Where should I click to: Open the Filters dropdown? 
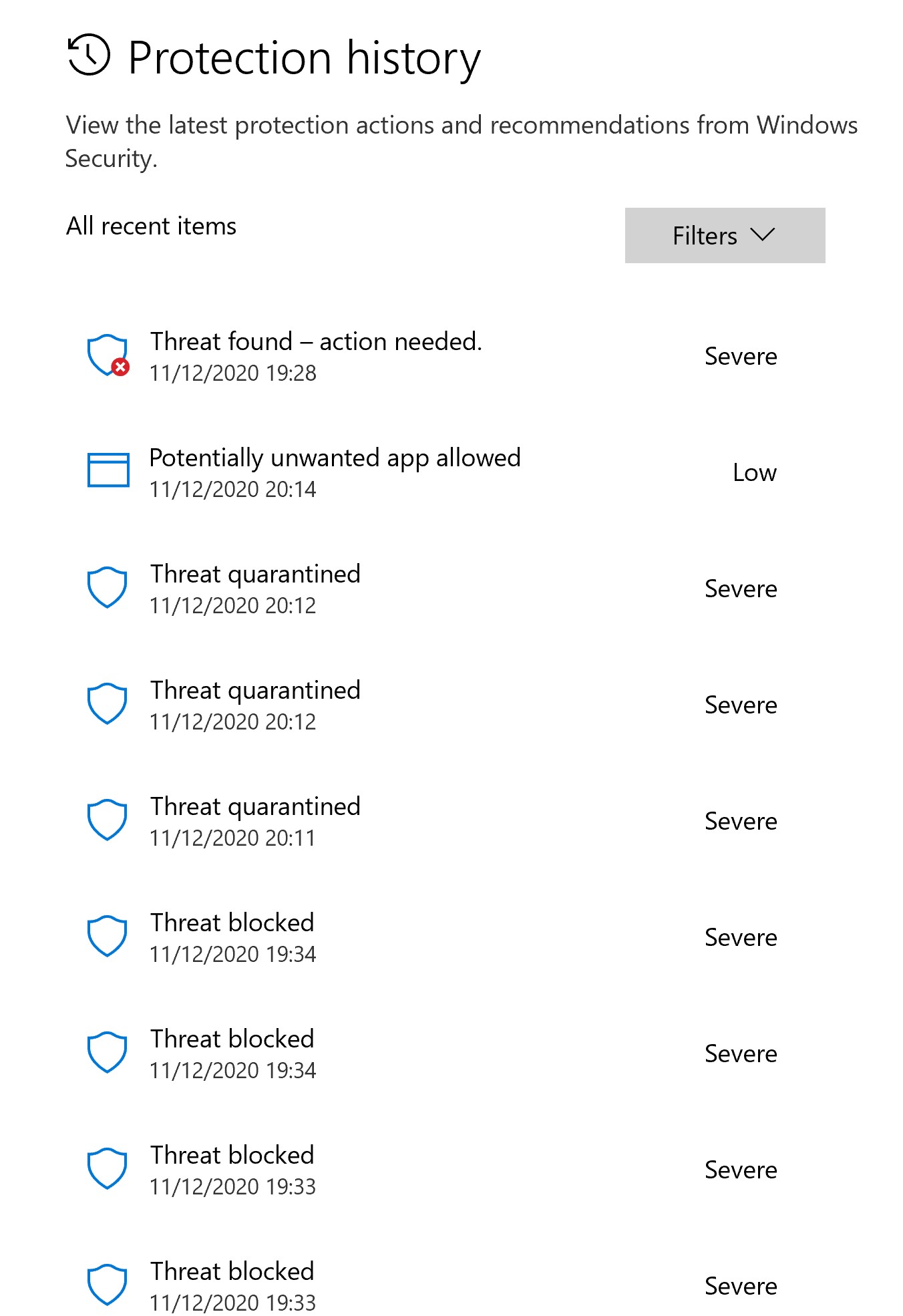(x=725, y=235)
